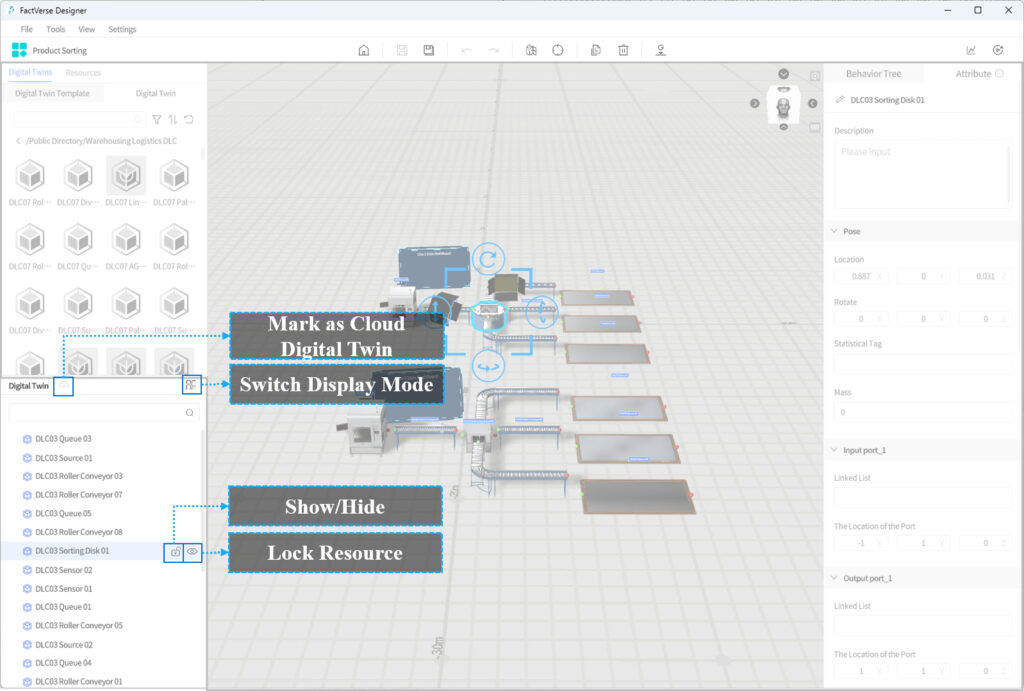Collapse the Output port_1 section
Image resolution: width=1024 pixels, height=691 pixels.
tap(835, 578)
